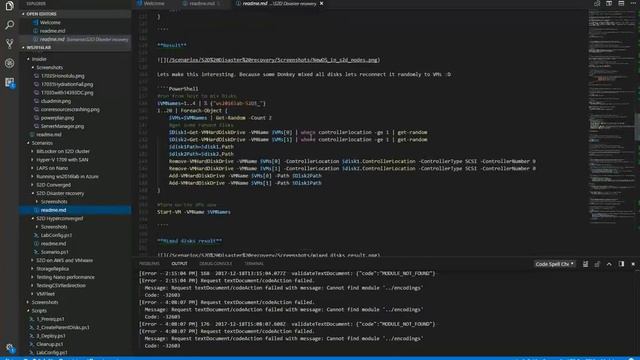Click the editor vertical scrollbar thumb
Viewport: 640px width, 360px height.
pos(637,127)
